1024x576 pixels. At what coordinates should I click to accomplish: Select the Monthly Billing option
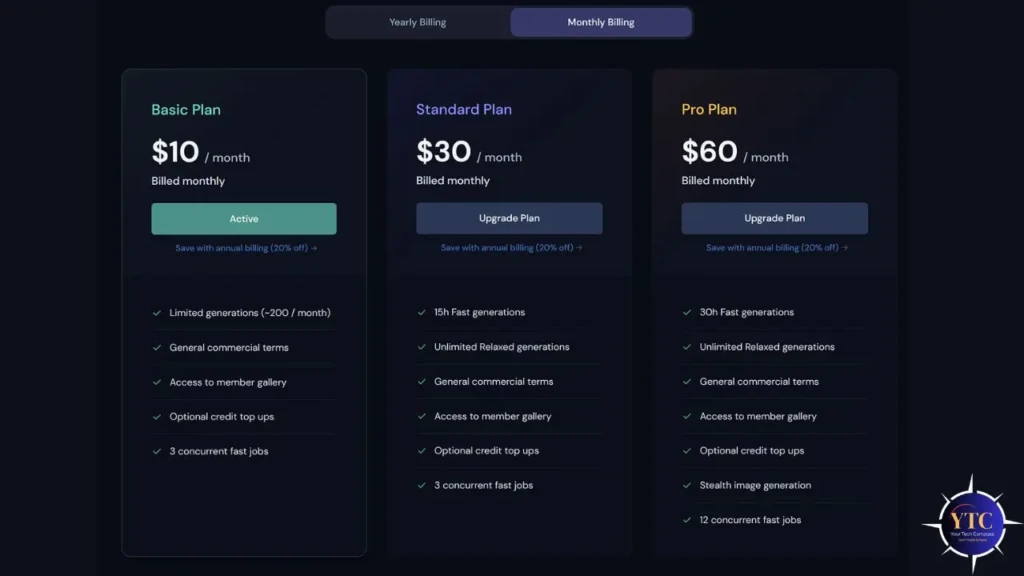pyautogui.click(x=600, y=21)
